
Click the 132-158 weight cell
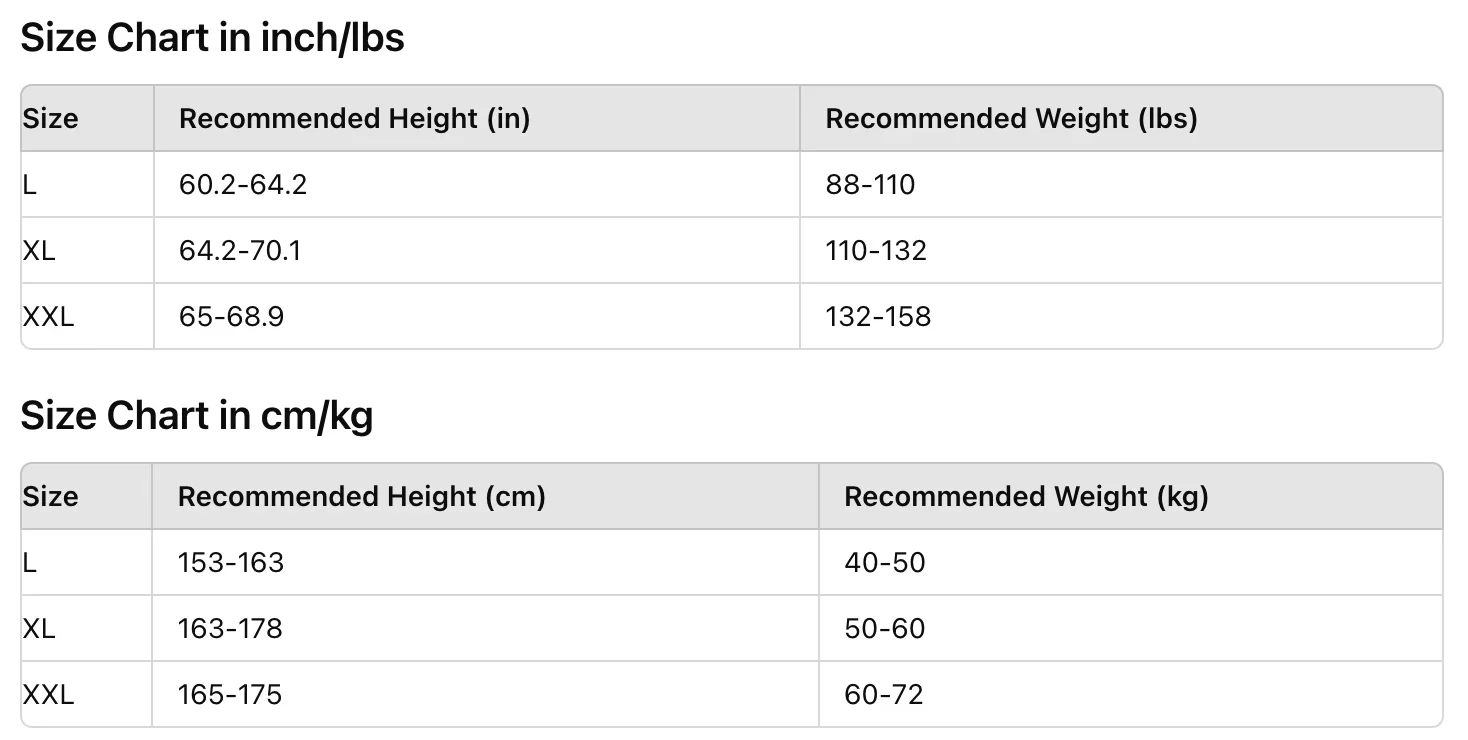click(x=878, y=317)
